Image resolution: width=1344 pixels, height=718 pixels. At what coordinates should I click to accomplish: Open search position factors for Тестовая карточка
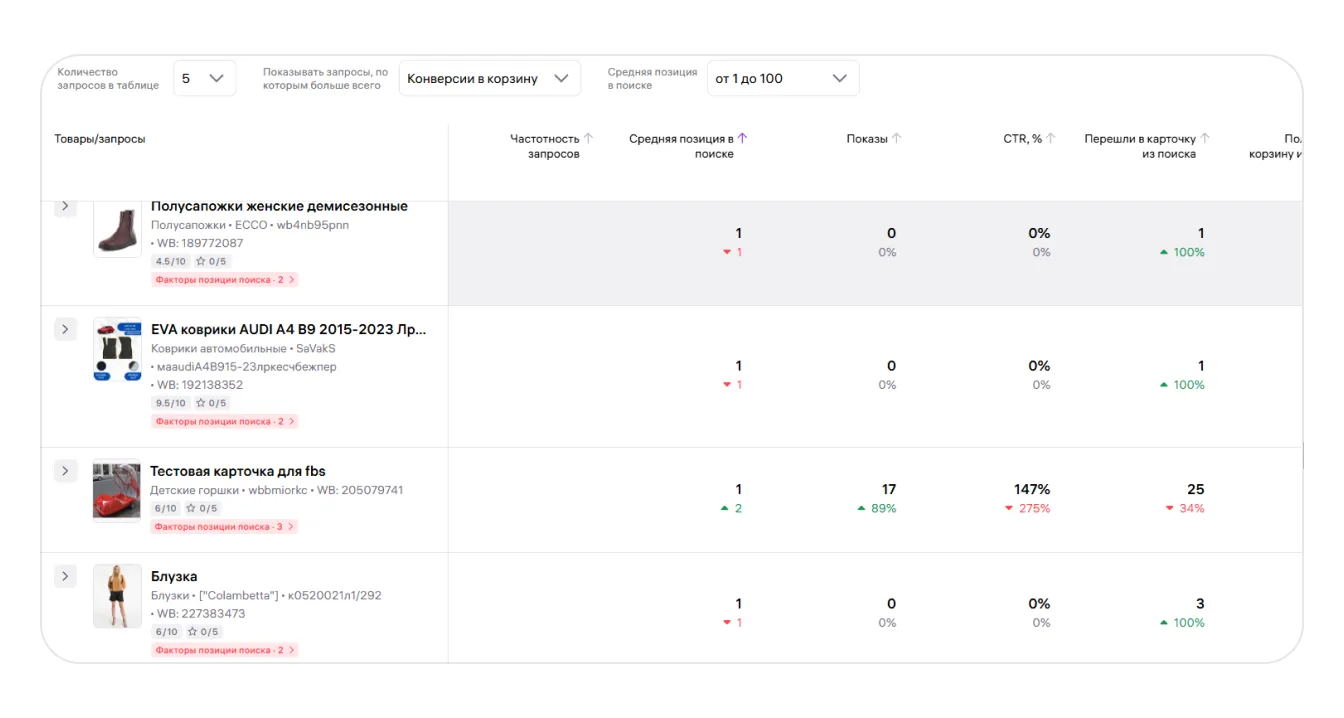225,527
